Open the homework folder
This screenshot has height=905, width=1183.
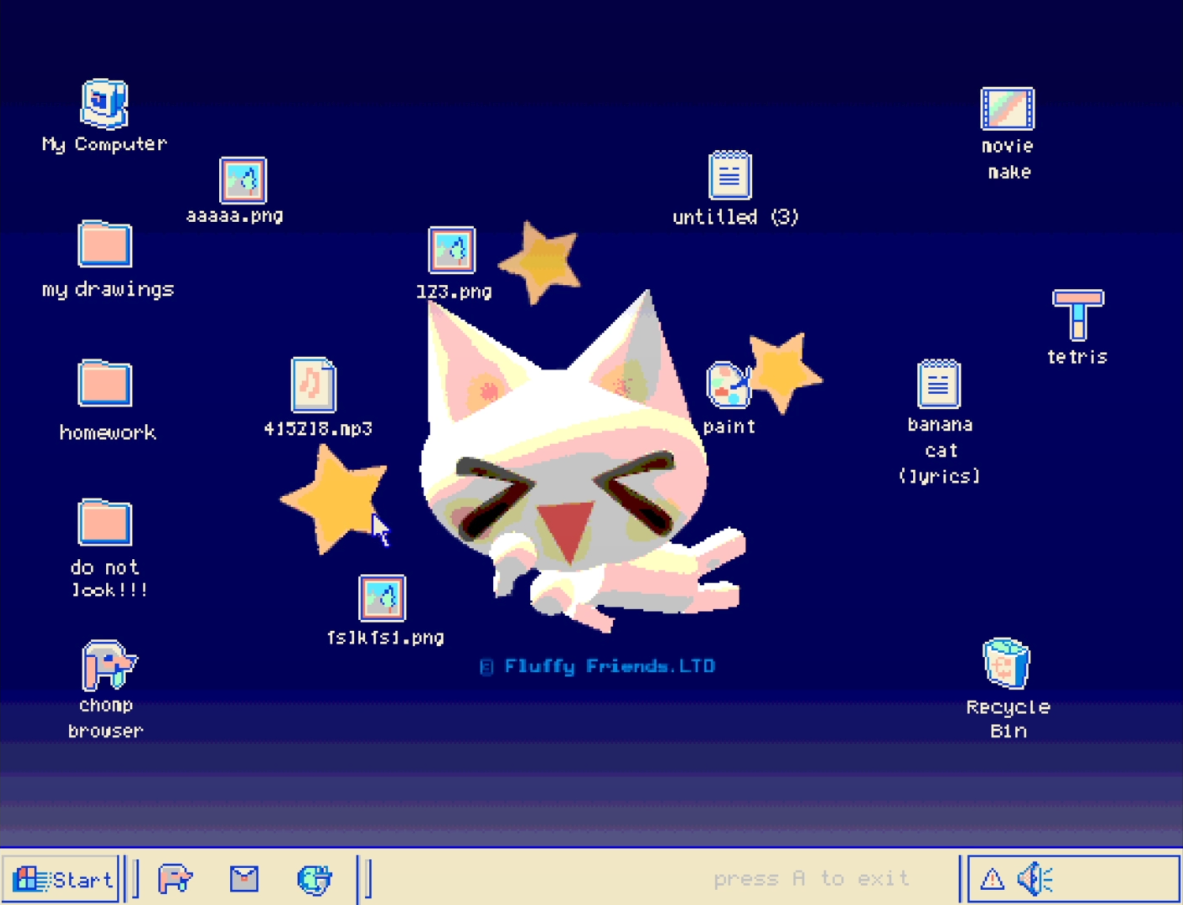104,383
